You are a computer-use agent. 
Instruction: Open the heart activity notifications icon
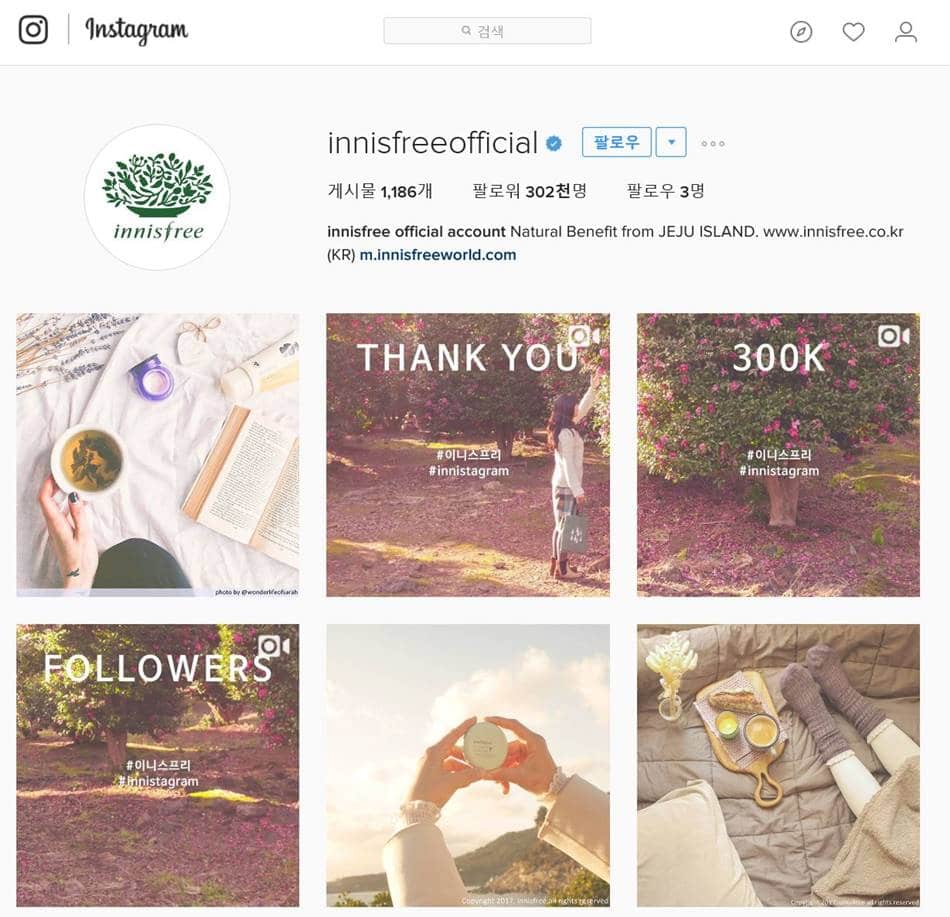(853, 31)
